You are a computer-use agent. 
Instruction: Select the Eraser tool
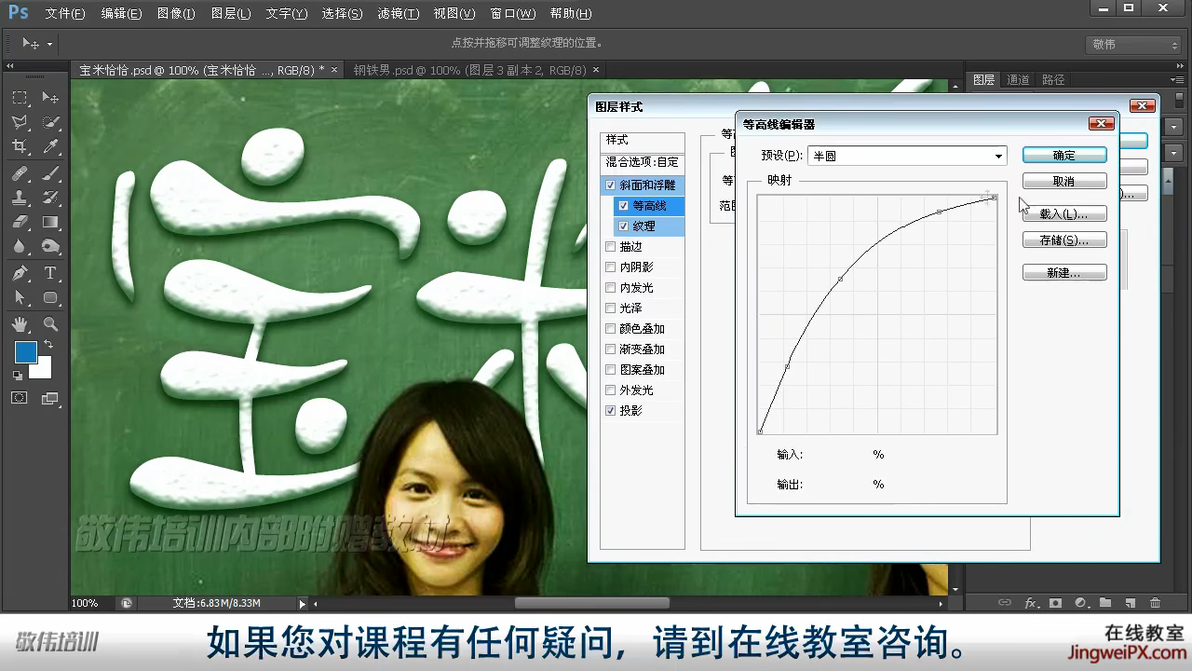pyautogui.click(x=20, y=222)
